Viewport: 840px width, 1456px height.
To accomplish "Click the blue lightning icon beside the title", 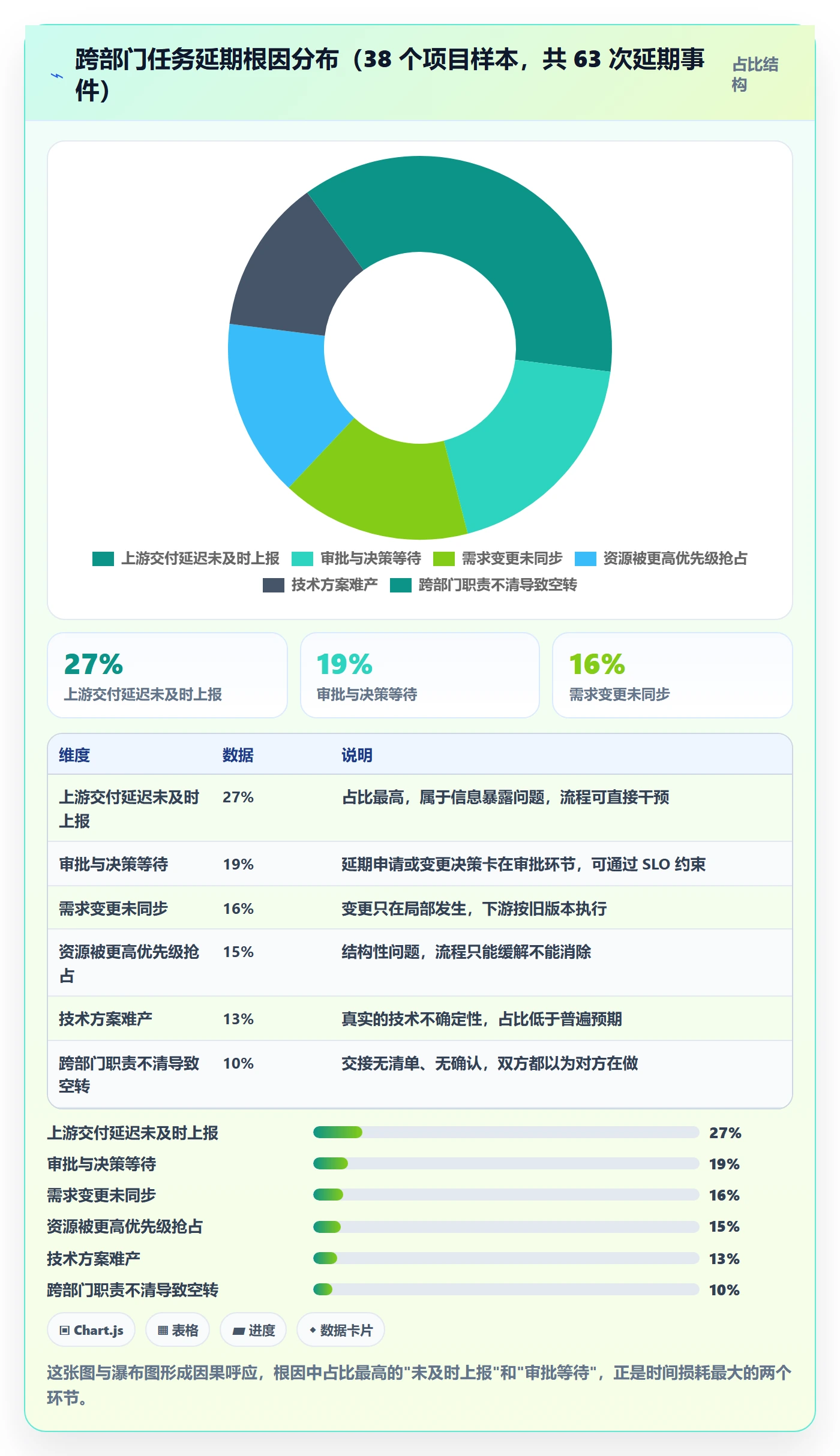I will point(57,76).
